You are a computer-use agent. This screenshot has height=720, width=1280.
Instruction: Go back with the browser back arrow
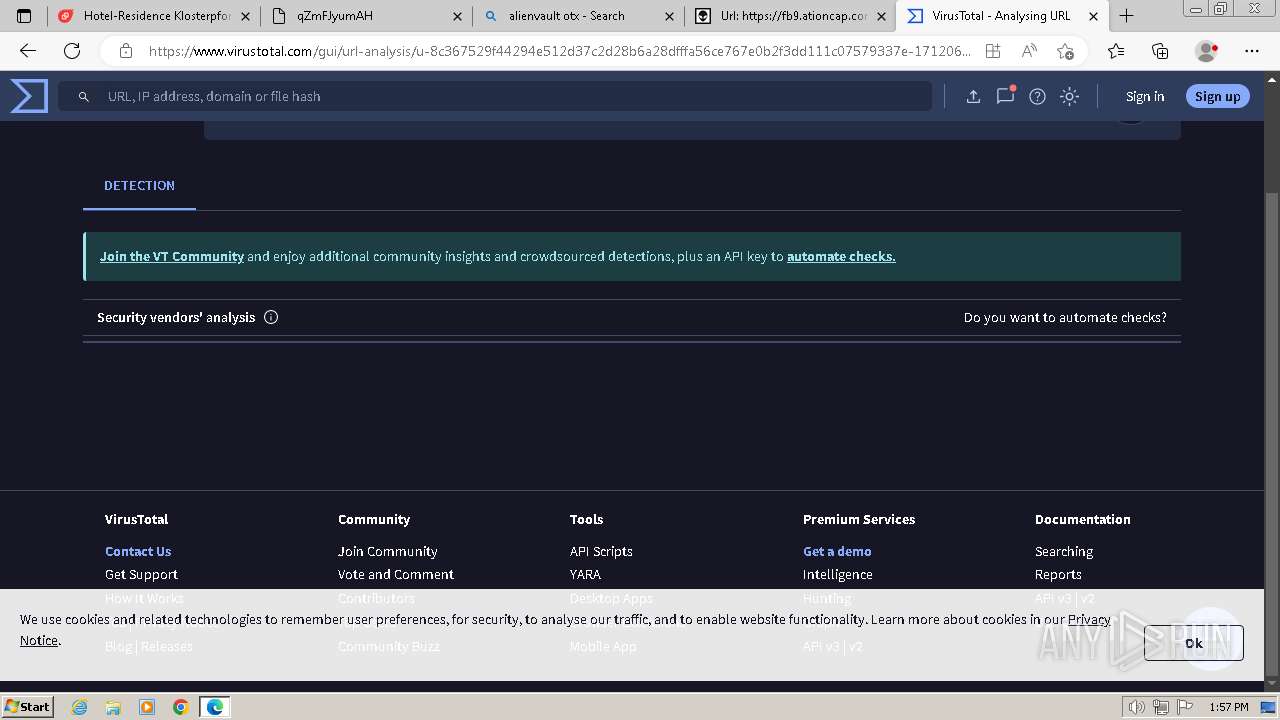[x=28, y=51]
